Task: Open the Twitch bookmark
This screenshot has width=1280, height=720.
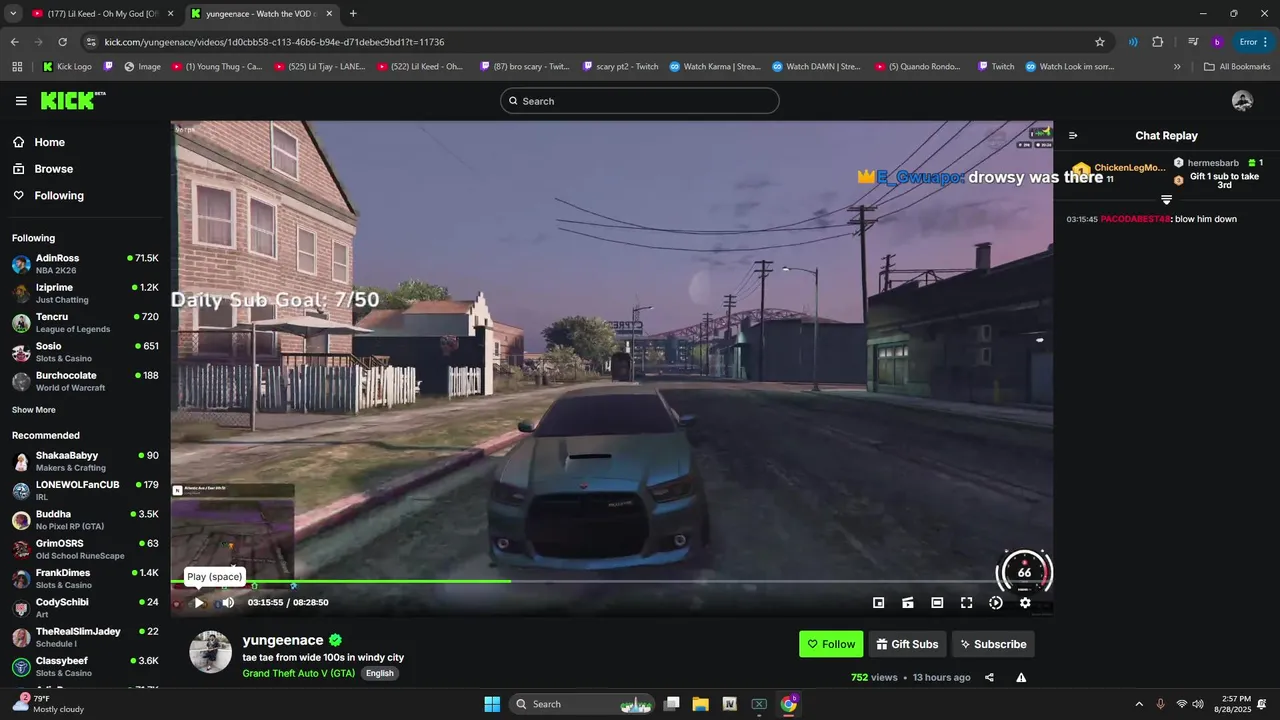Action: pyautogui.click(x=995, y=67)
